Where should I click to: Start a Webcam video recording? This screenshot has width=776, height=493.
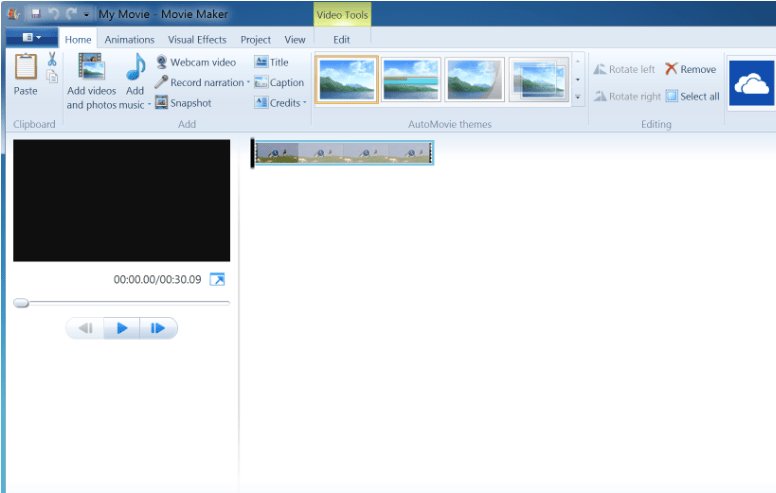[x=196, y=62]
